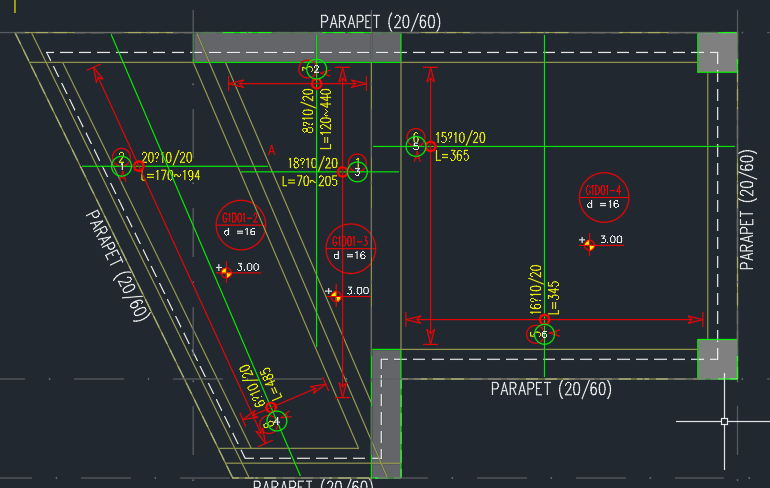Select the G1D01-2 slab tag circle

(240, 226)
